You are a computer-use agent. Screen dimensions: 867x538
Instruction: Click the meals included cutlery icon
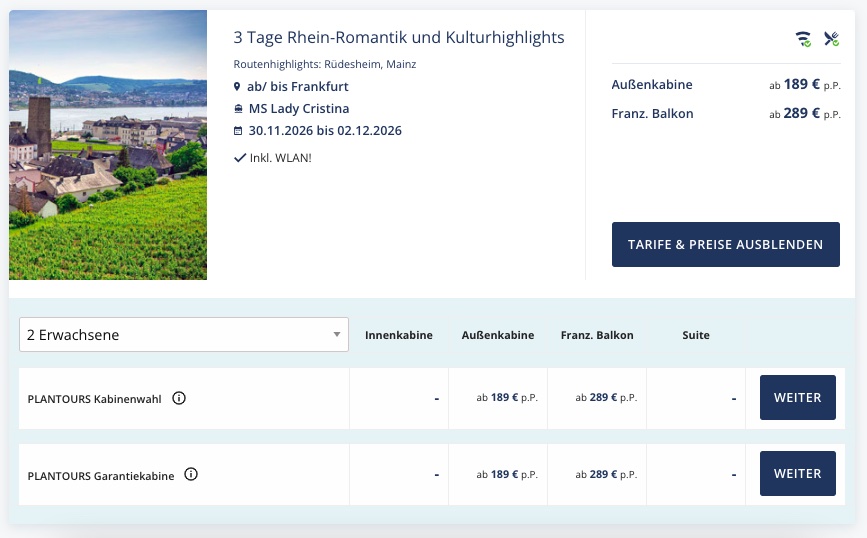831,39
